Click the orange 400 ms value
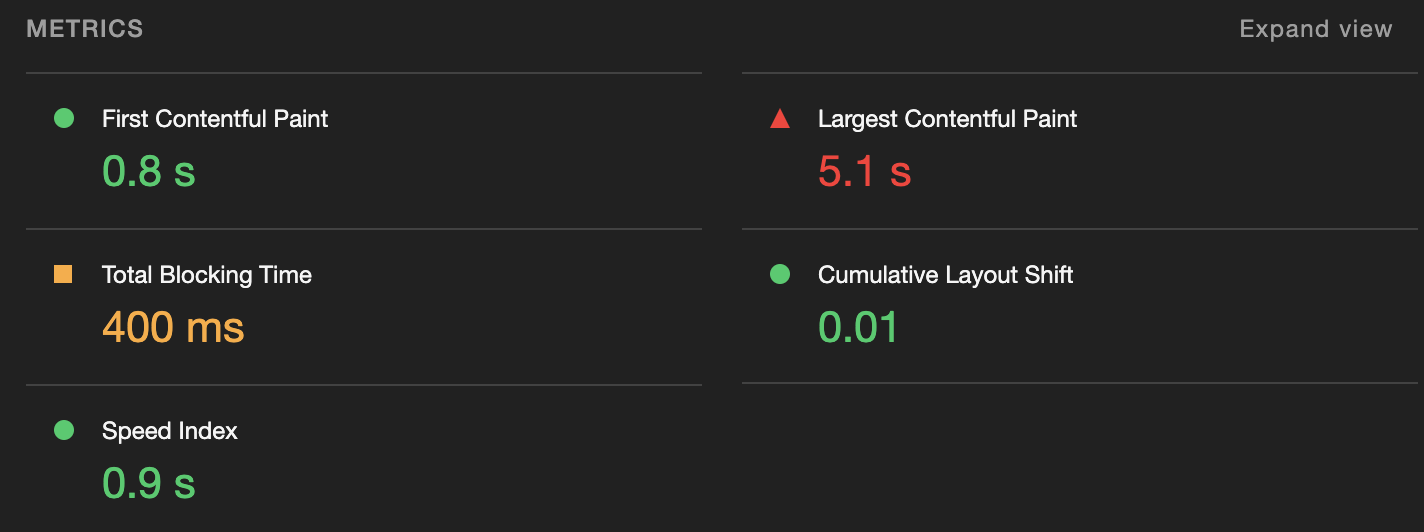The height and width of the screenshot is (532, 1424). [x=173, y=328]
